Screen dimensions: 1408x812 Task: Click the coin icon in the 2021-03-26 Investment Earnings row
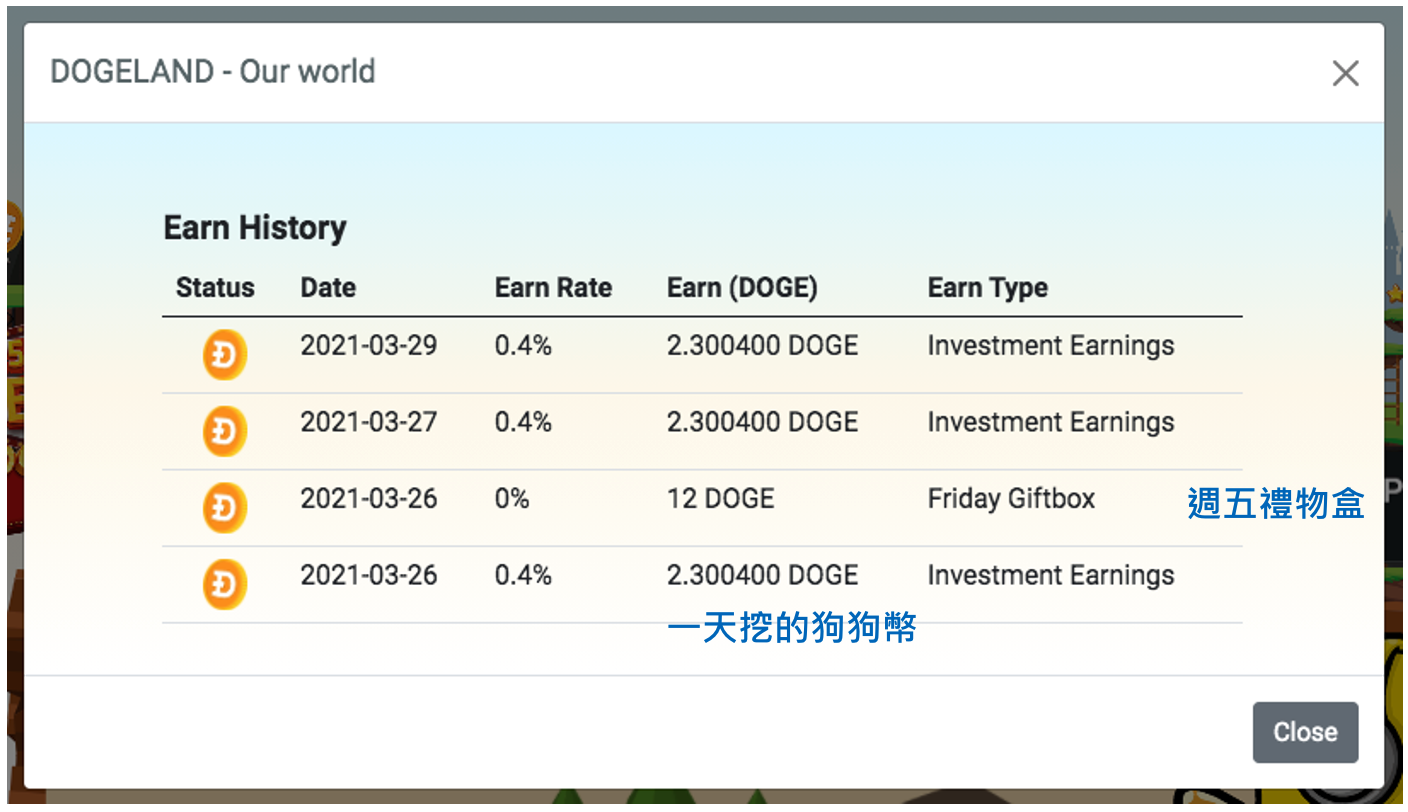(225, 585)
